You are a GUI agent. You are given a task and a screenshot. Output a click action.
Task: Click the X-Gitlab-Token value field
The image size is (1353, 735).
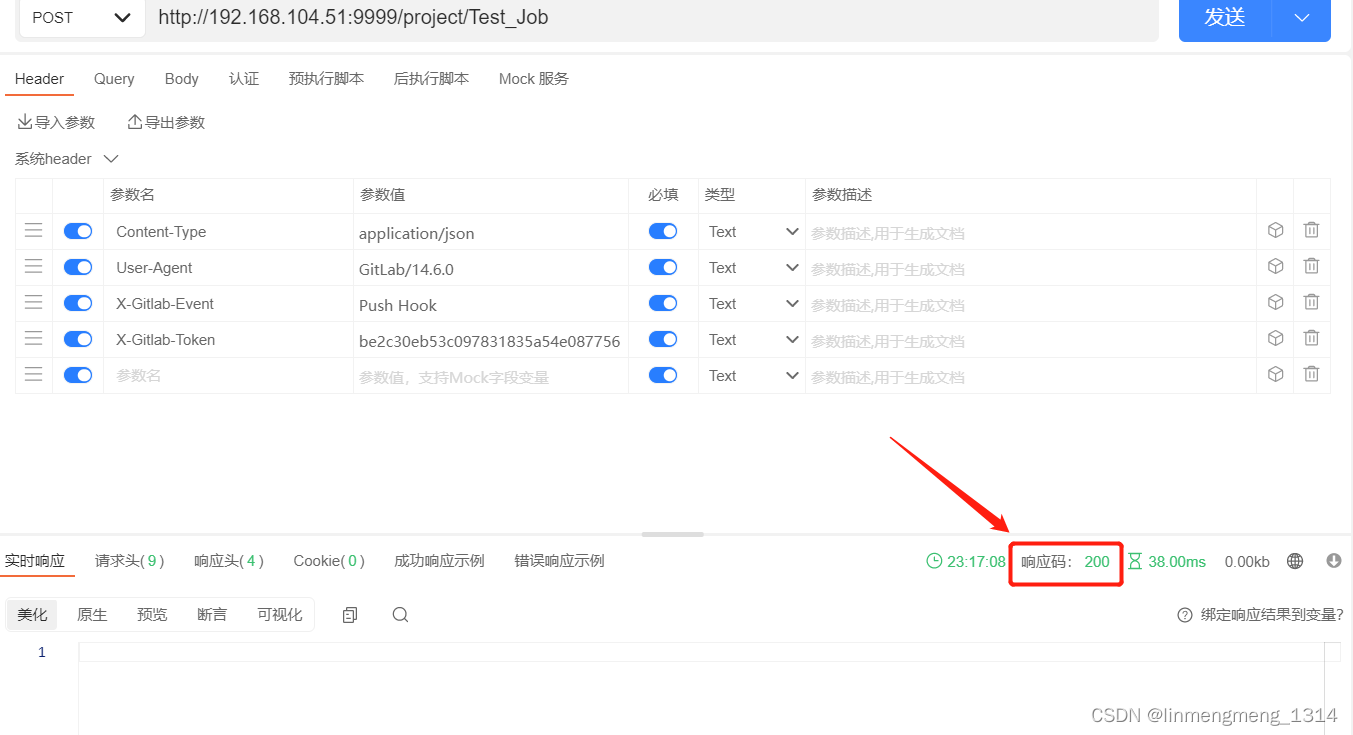(x=490, y=341)
